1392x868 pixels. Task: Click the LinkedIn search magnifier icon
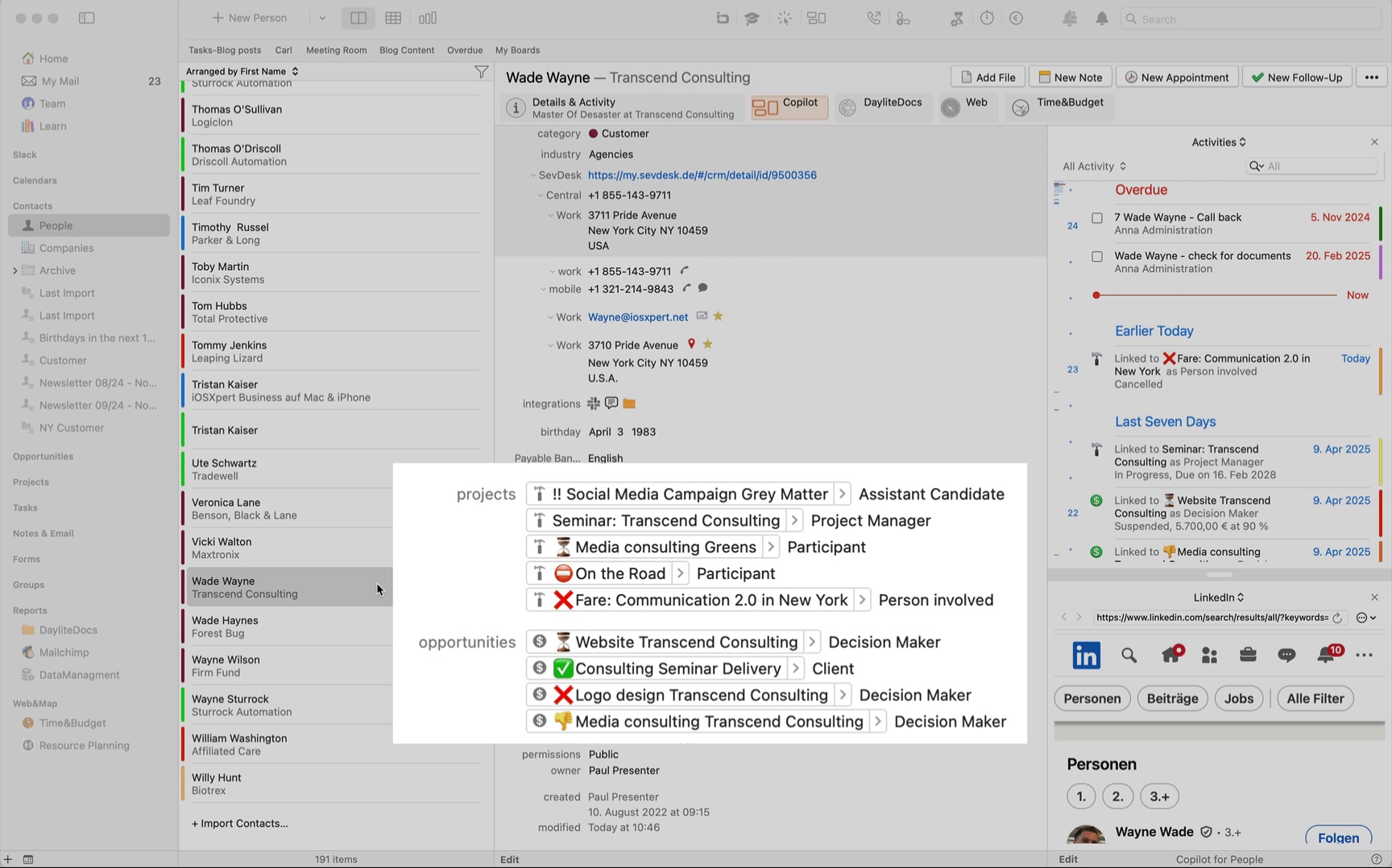[x=1129, y=655]
